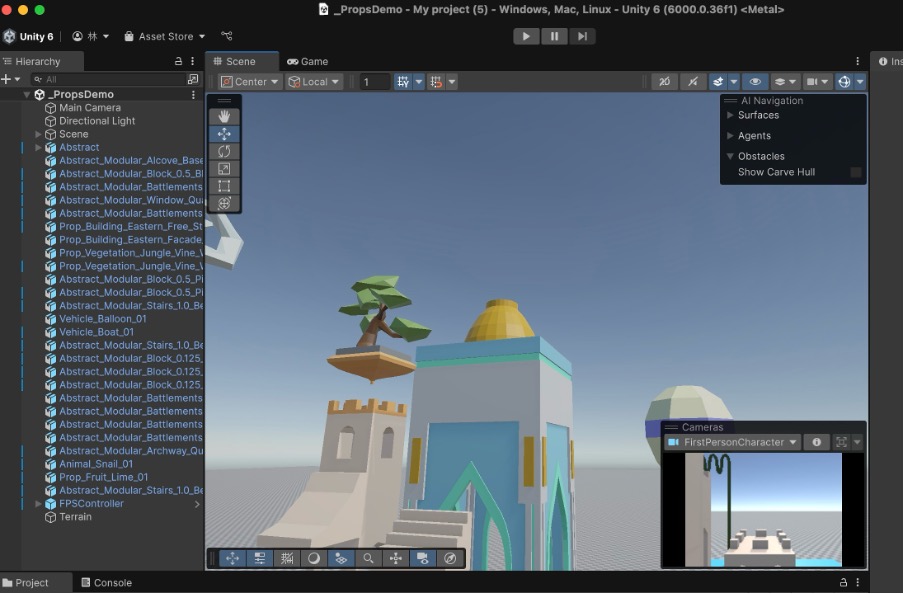Toggle scene visibility with the eye icon
The image size is (904, 594).
coord(755,82)
